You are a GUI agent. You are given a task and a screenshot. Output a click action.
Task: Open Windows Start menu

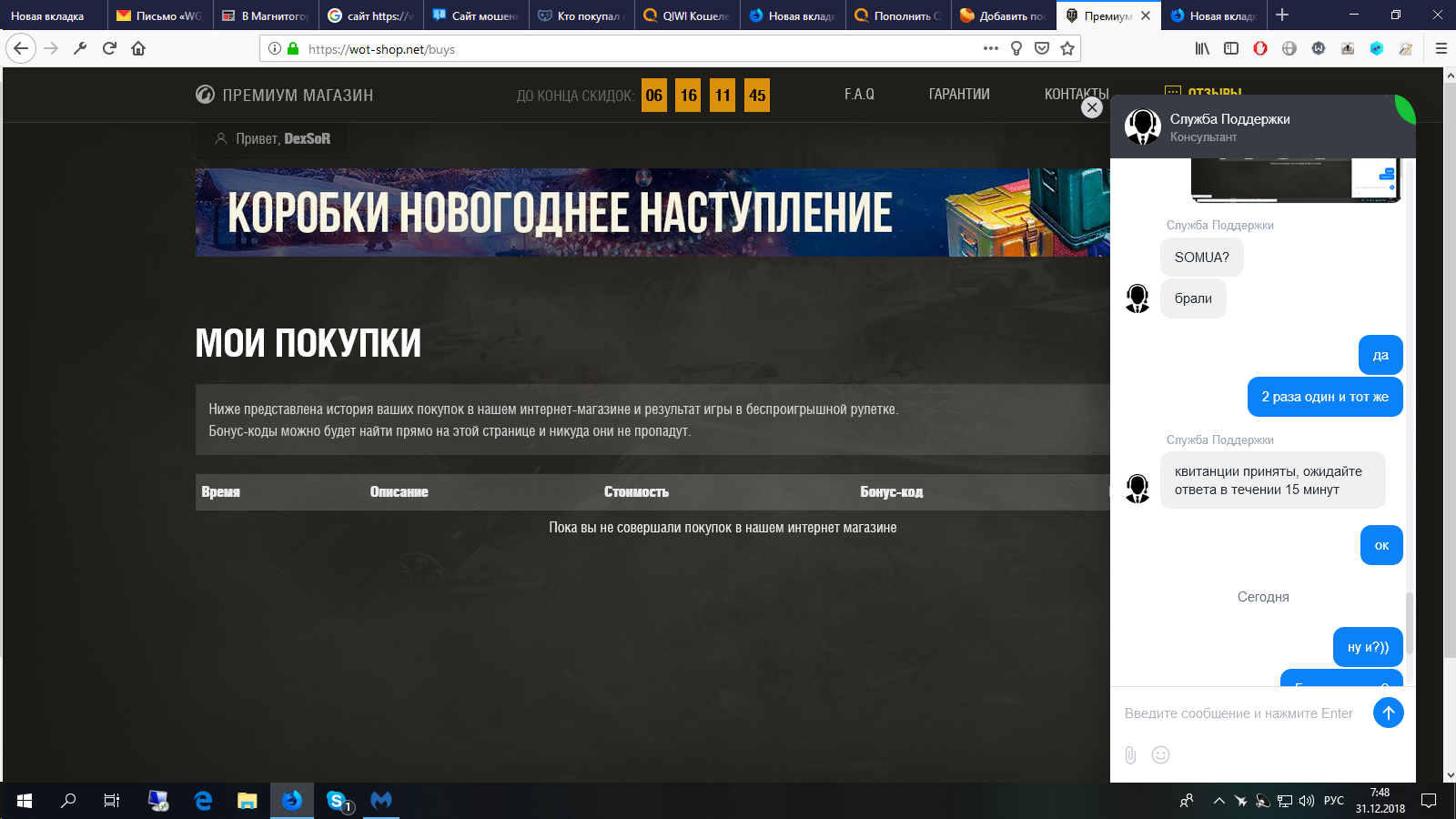tap(25, 801)
